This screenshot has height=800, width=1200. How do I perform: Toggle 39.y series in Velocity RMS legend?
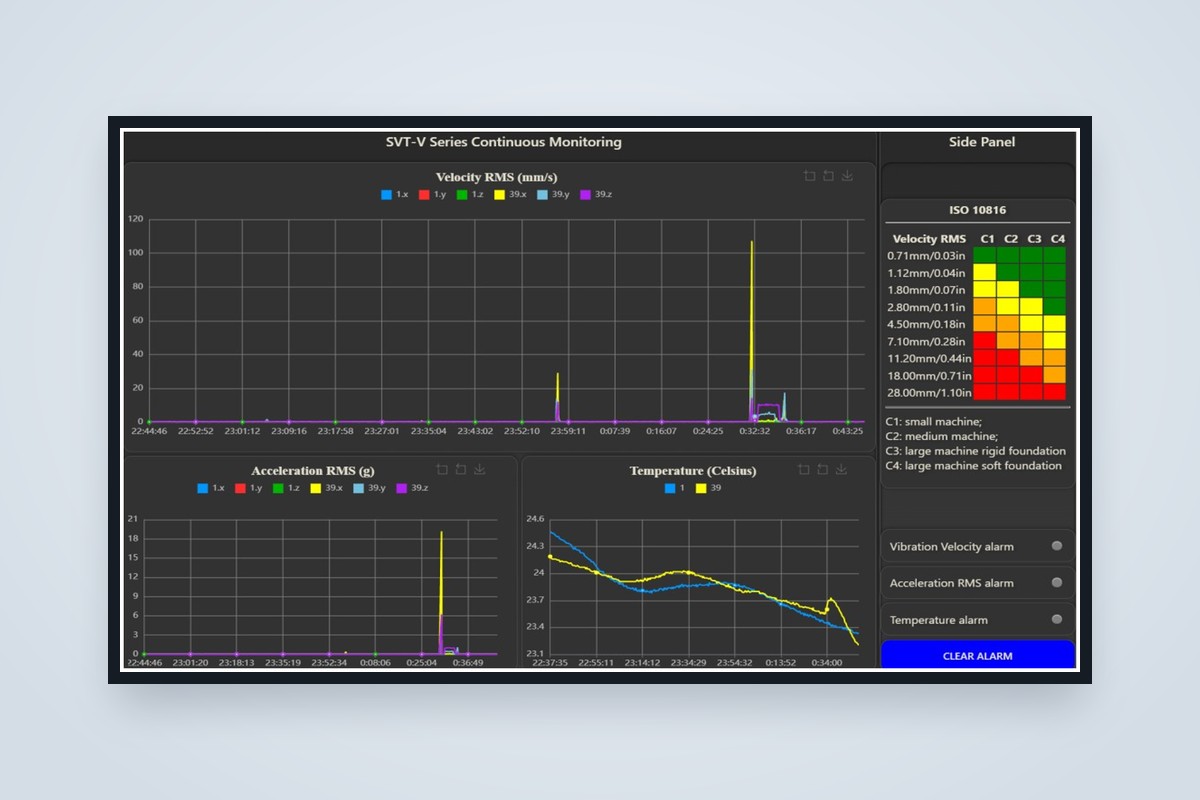(x=554, y=194)
